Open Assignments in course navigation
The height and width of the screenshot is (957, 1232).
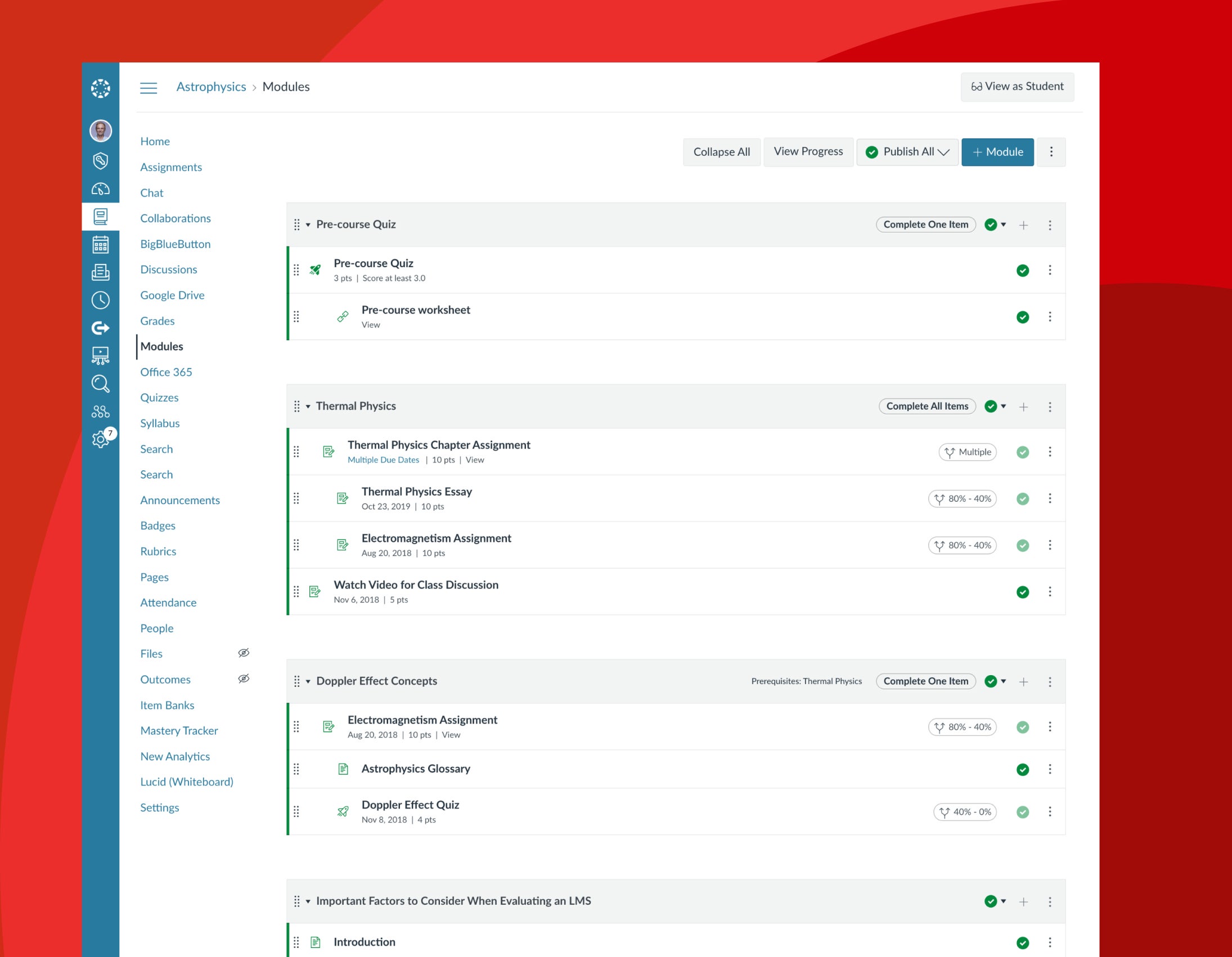(x=171, y=167)
